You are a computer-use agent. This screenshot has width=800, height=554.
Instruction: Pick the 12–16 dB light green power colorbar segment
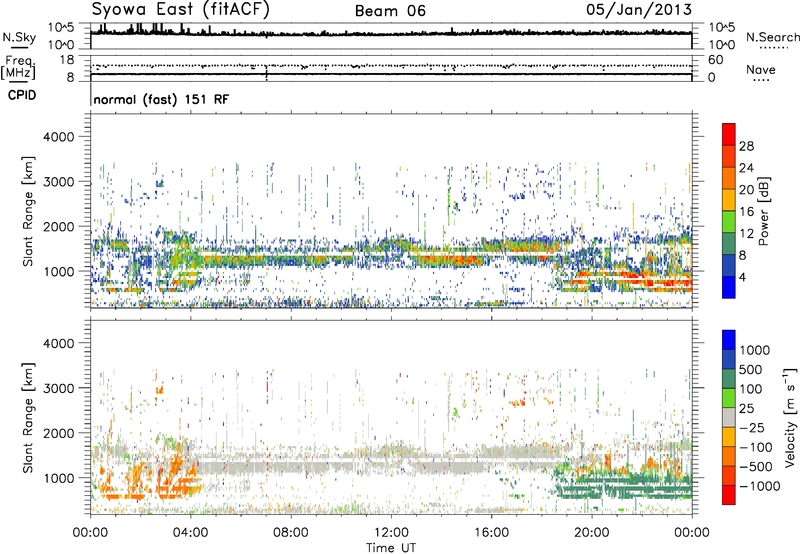click(x=729, y=222)
